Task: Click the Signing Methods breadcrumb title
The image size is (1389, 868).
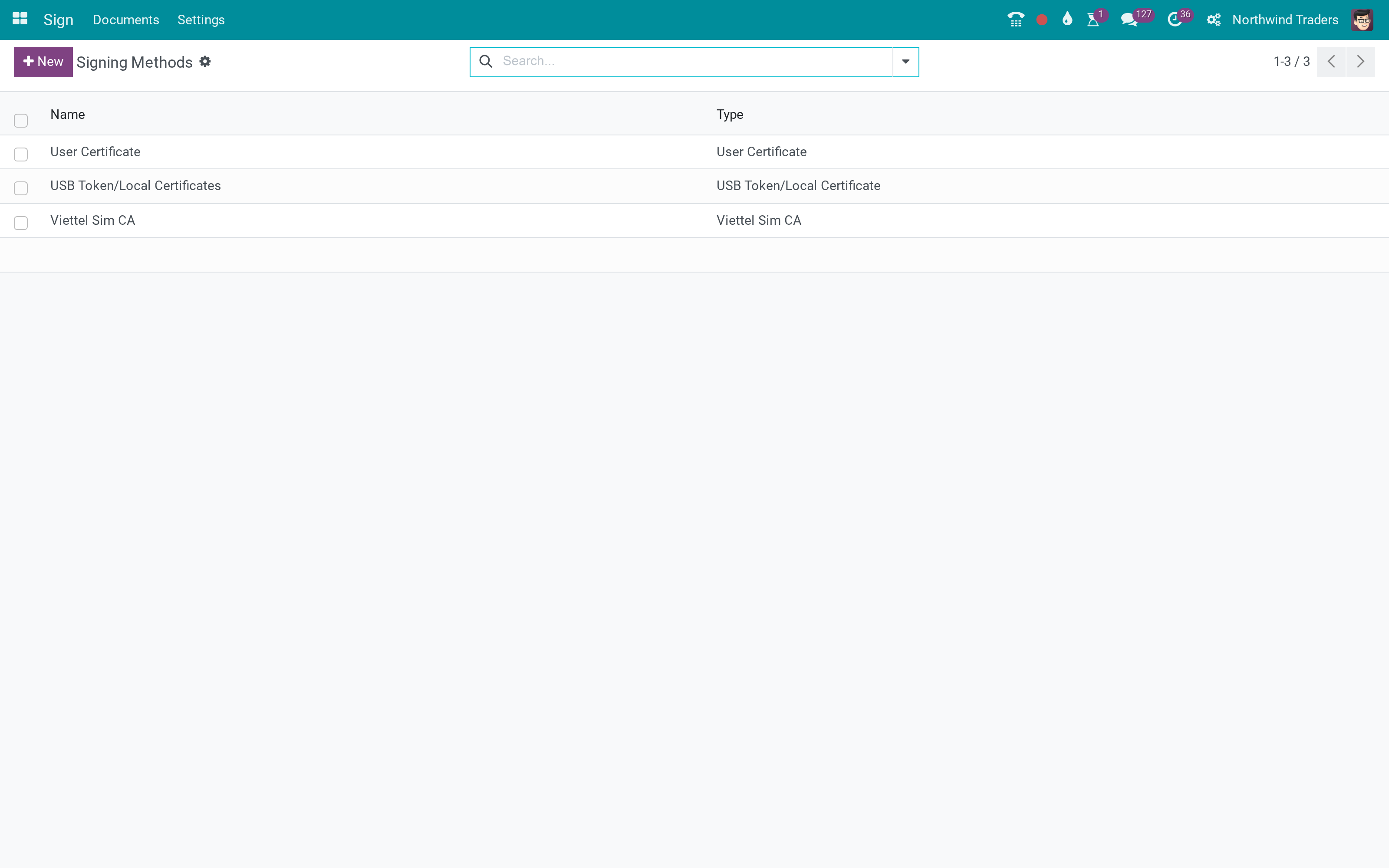Action: point(134,62)
